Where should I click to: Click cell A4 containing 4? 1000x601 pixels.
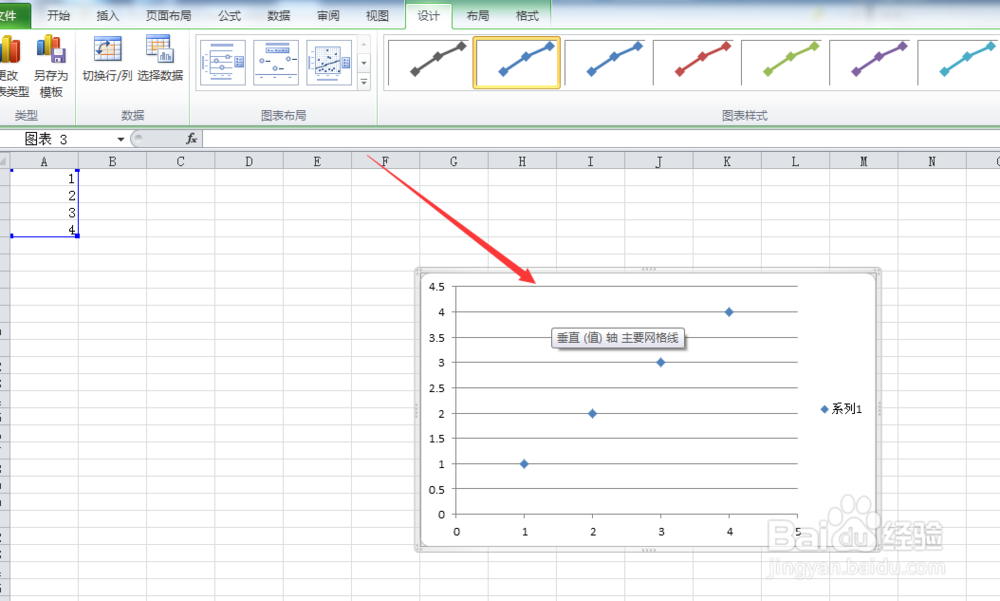pos(44,229)
